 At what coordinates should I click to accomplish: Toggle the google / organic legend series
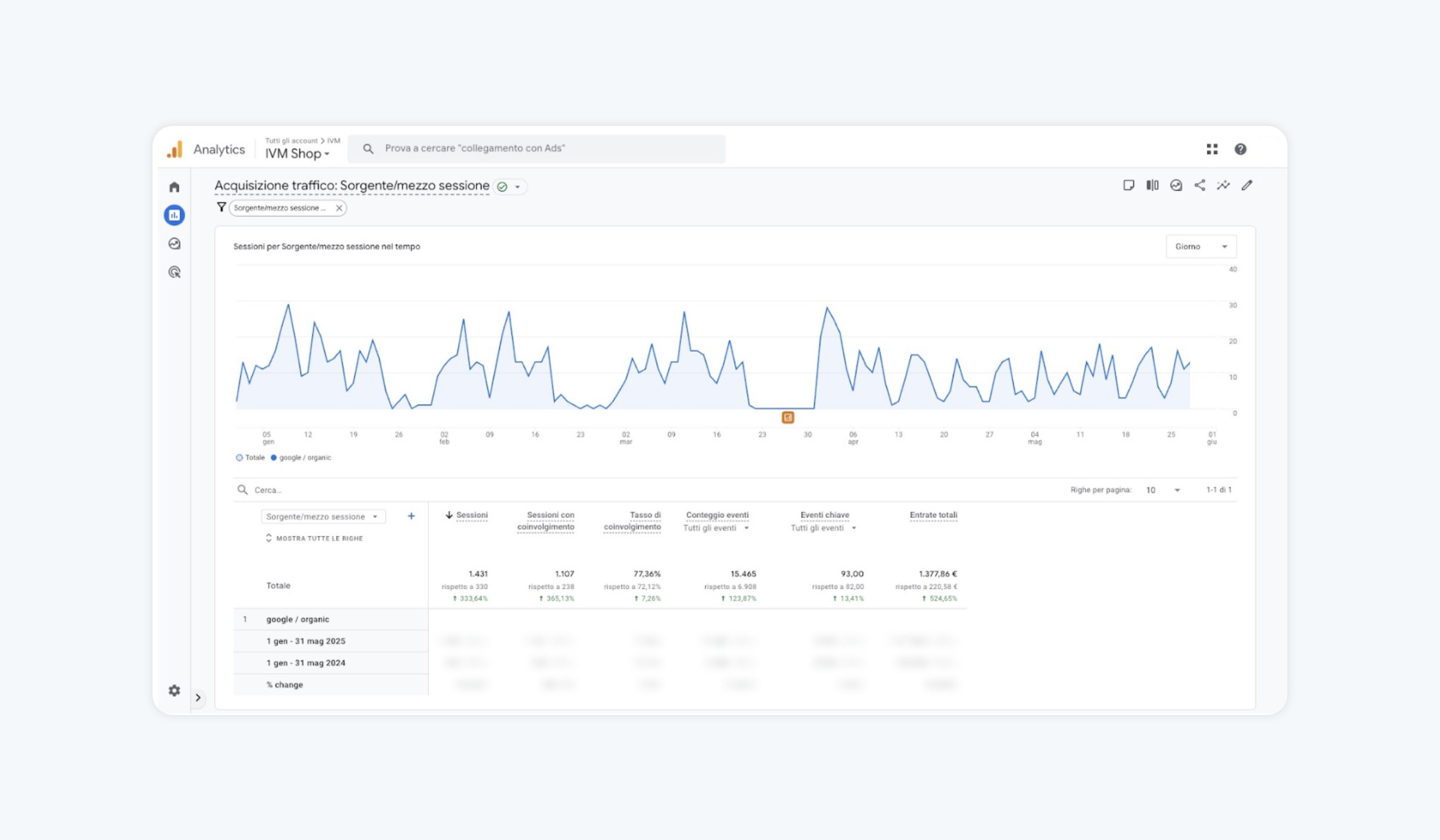tap(301, 458)
